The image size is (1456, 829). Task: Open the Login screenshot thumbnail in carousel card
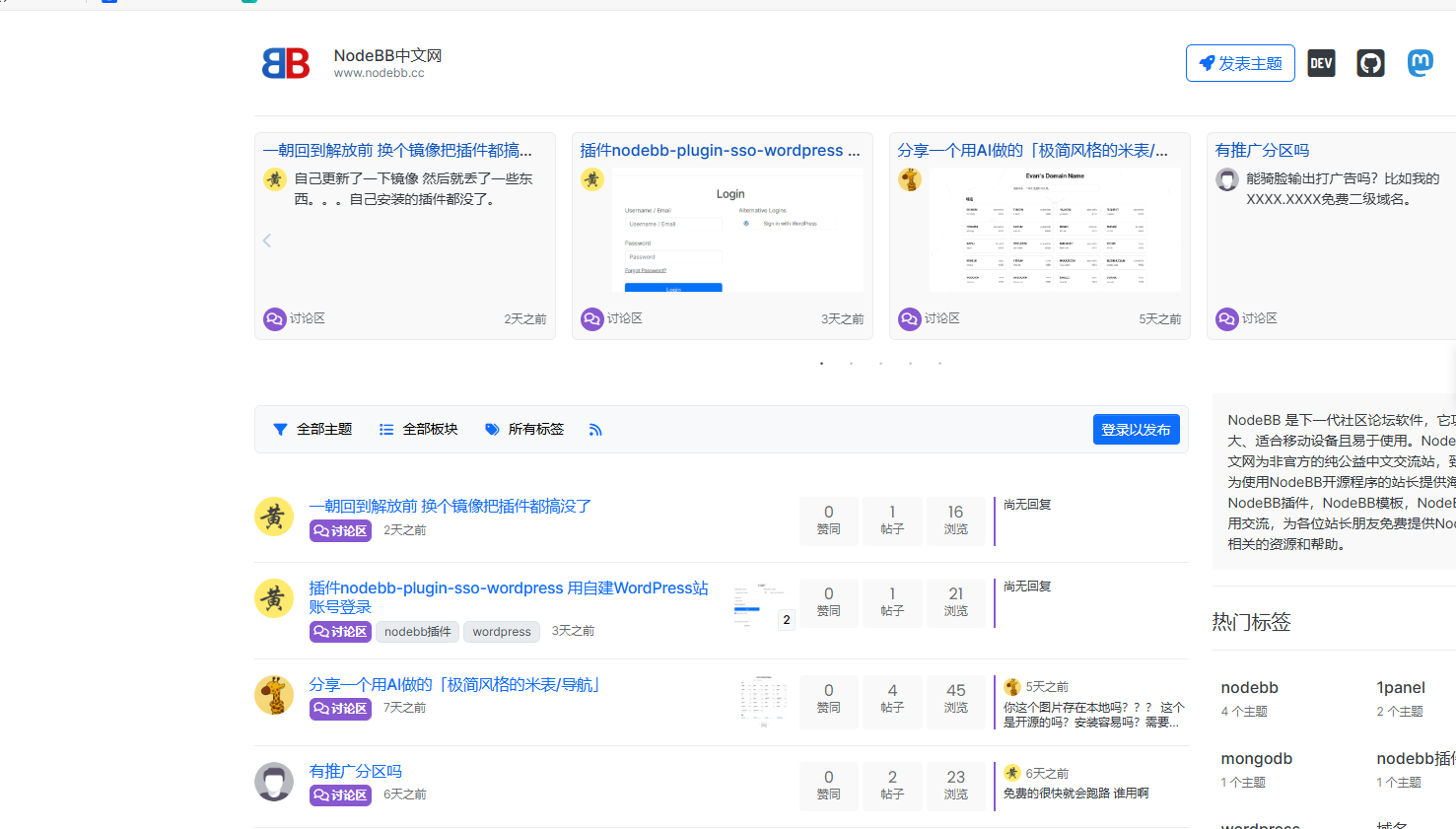[730, 232]
